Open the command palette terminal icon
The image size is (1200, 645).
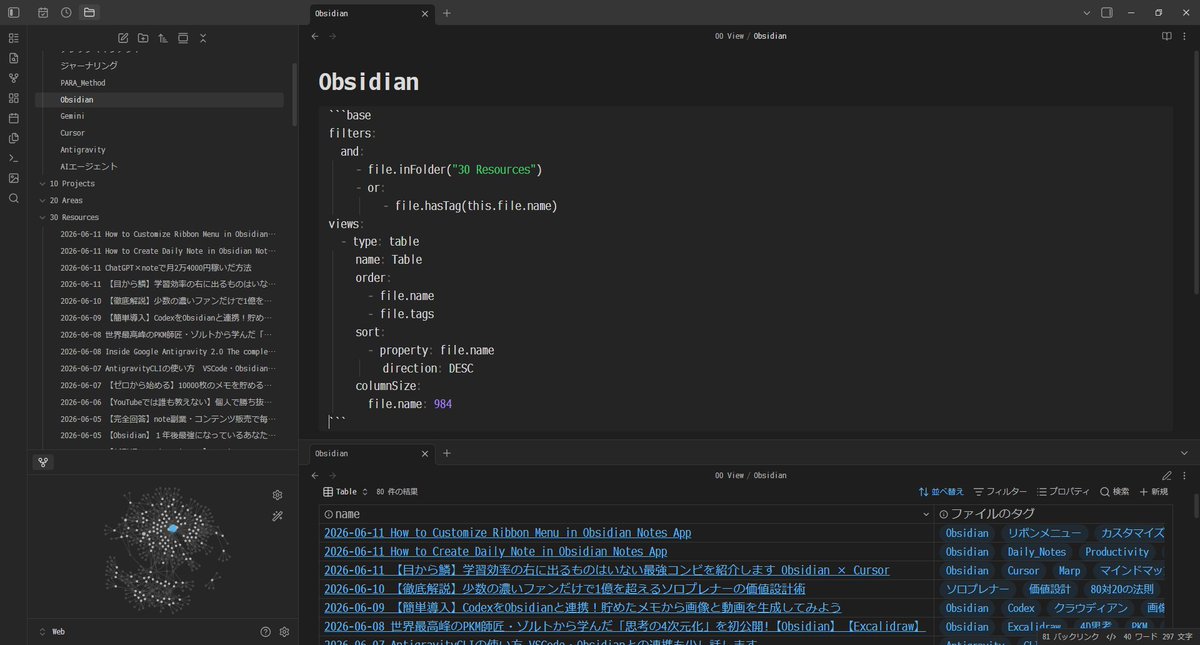pos(13,158)
